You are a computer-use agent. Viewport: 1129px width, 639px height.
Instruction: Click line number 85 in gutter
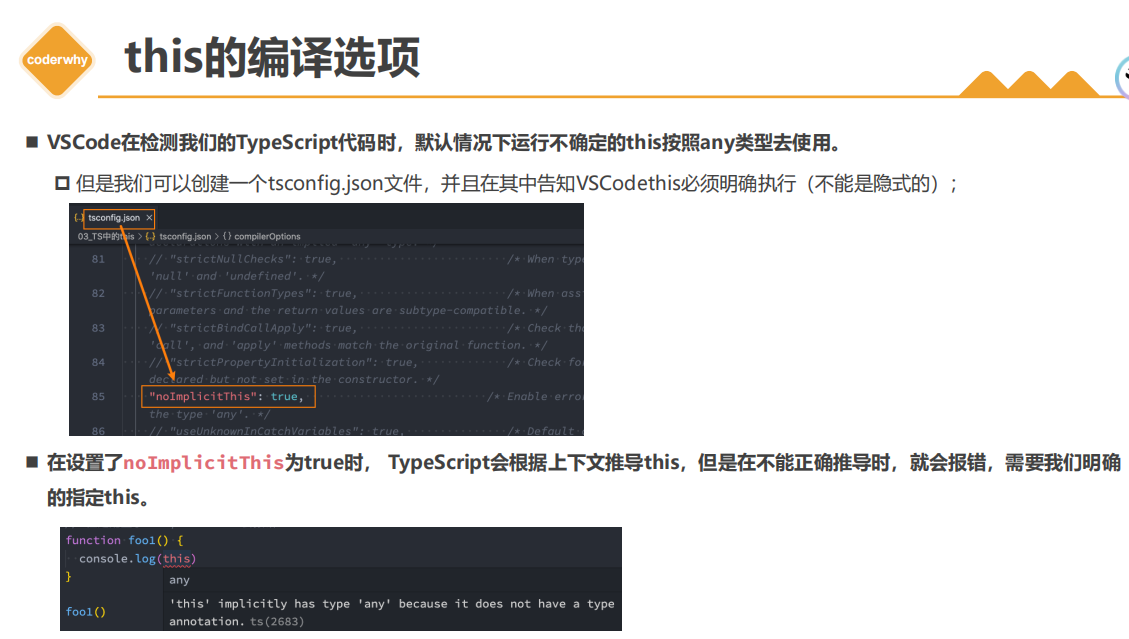(98, 396)
